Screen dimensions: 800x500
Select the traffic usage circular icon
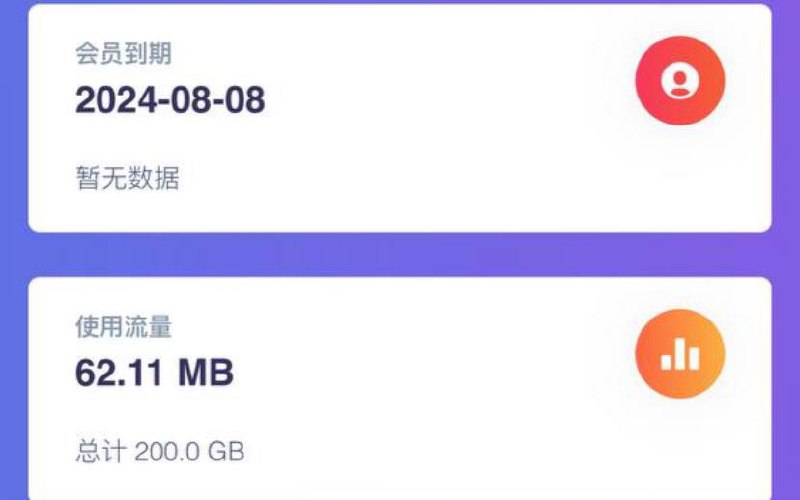point(680,354)
